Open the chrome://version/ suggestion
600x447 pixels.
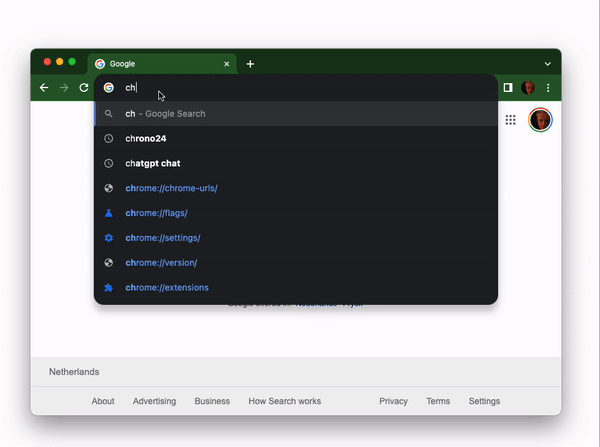tap(296, 263)
